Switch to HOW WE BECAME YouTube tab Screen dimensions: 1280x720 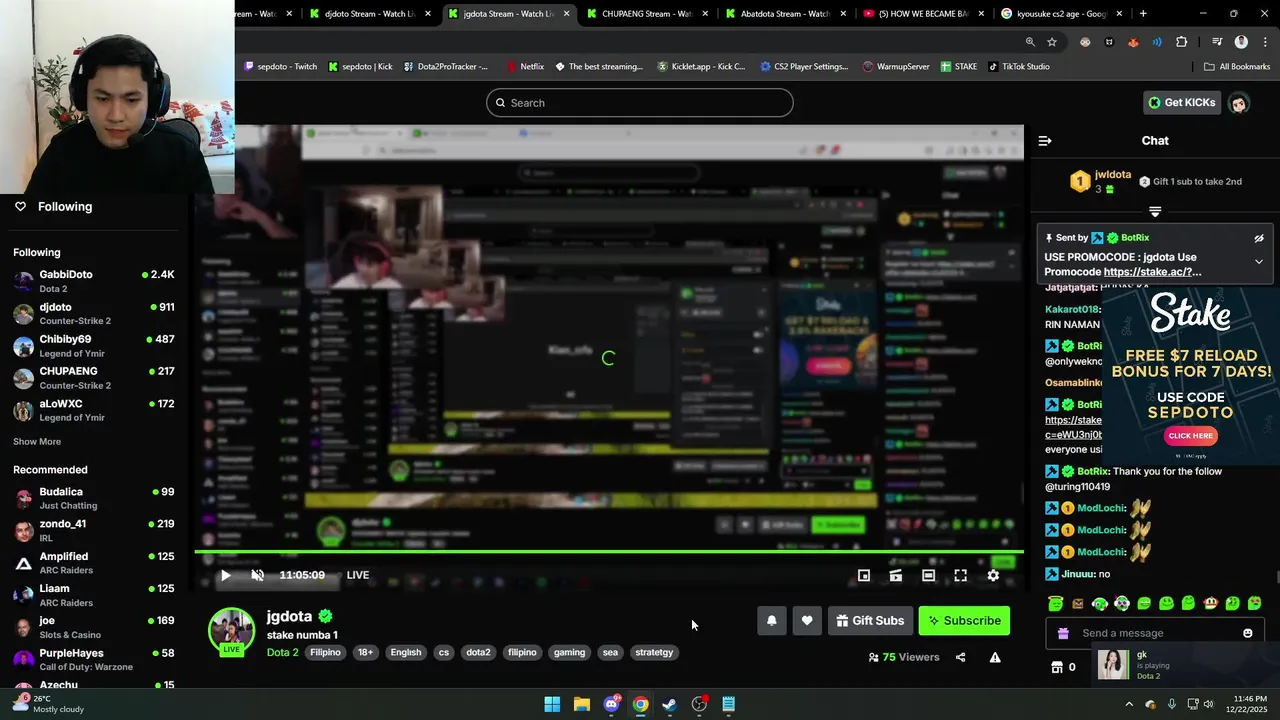924,14
